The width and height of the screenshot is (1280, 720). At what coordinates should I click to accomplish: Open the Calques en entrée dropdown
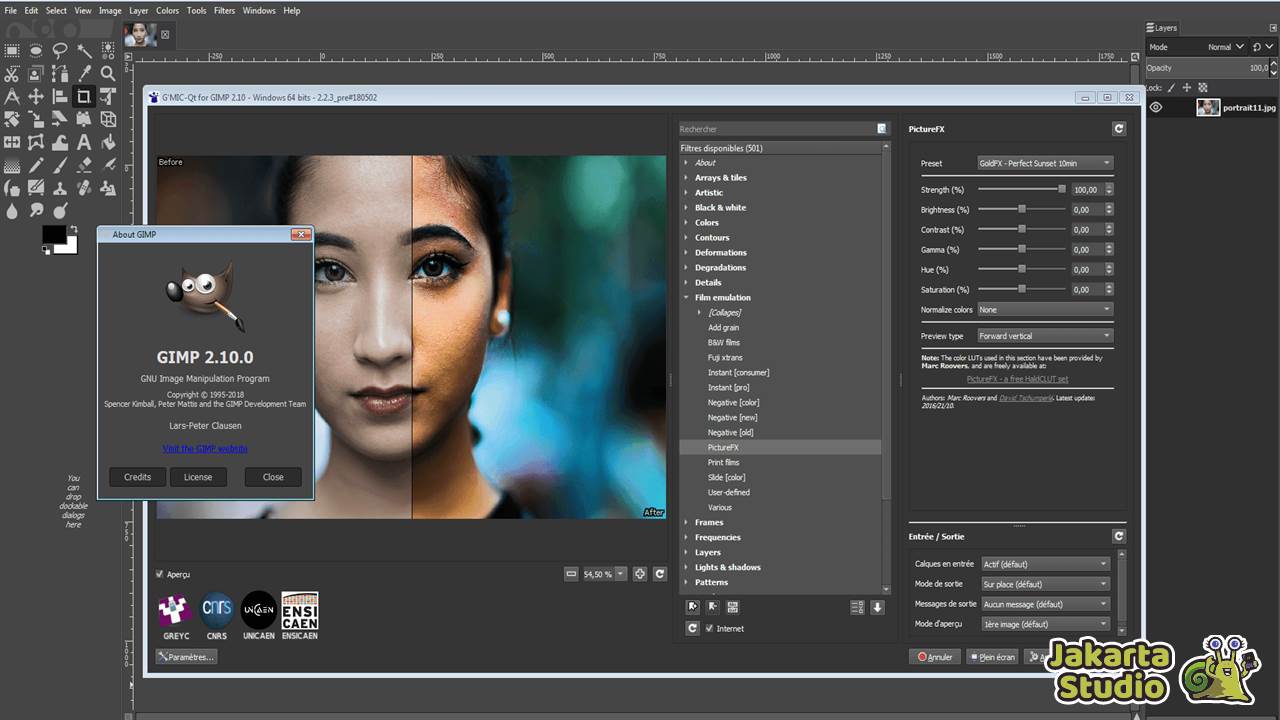(1045, 564)
